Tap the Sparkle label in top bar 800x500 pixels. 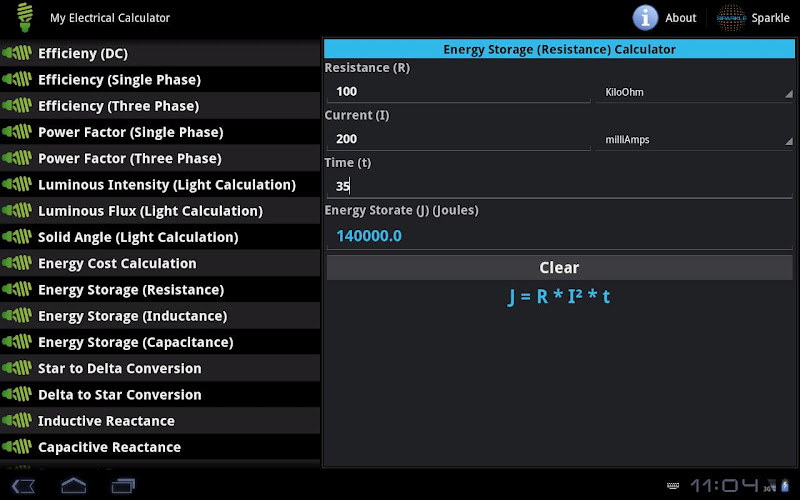[770, 18]
